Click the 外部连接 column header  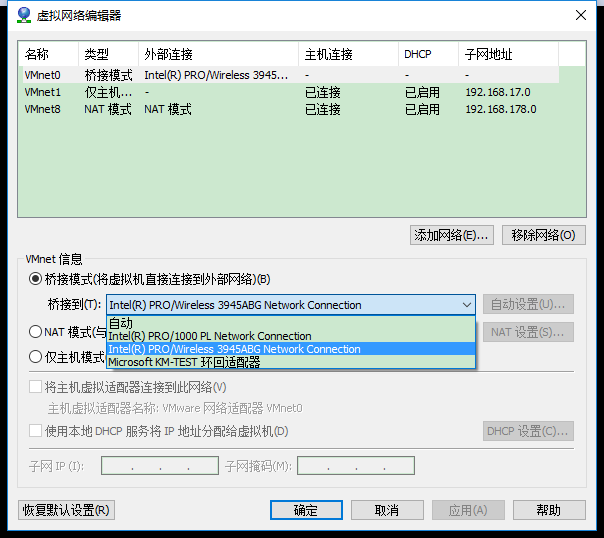click(x=218, y=54)
